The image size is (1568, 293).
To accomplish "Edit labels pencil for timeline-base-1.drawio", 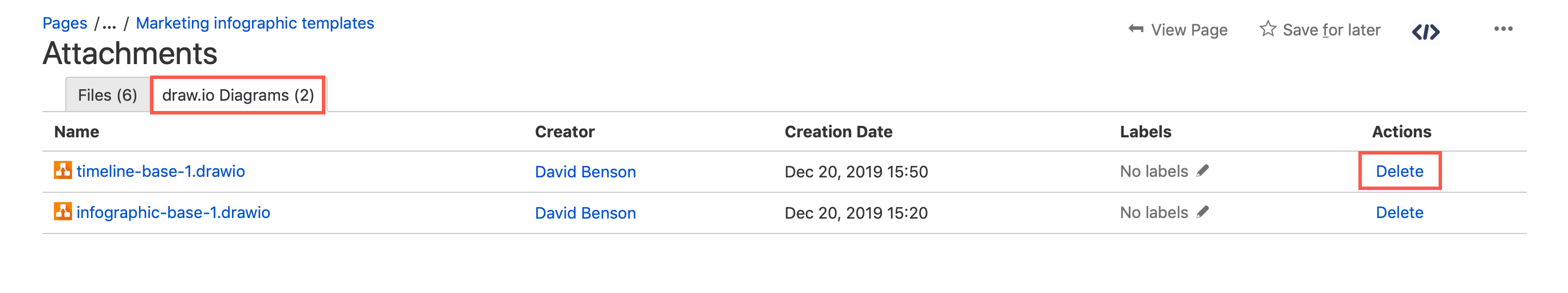I will tap(1202, 171).
